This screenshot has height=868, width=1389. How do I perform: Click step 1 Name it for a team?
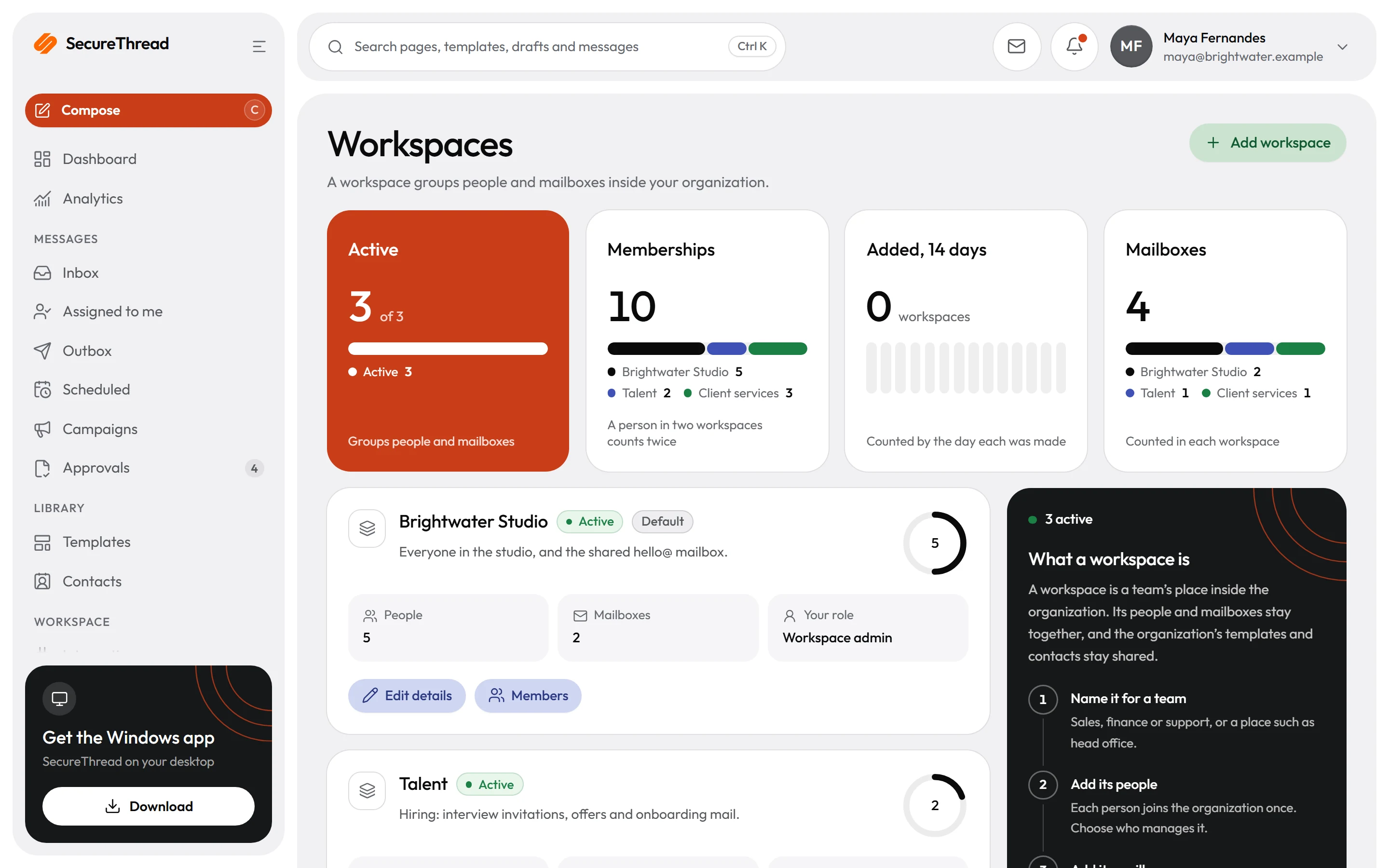(x=1128, y=699)
